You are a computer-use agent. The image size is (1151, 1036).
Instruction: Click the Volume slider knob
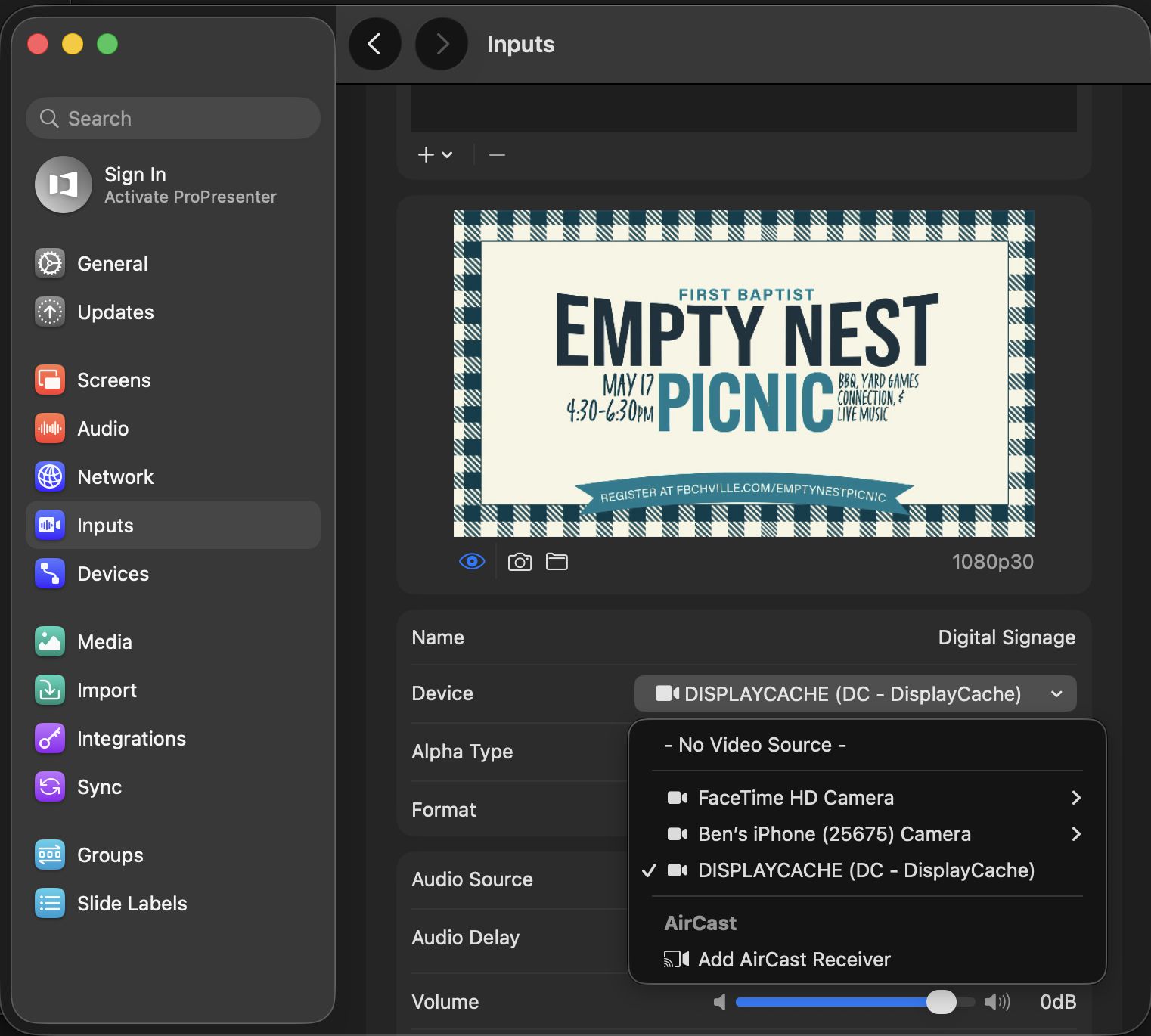tap(941, 1002)
